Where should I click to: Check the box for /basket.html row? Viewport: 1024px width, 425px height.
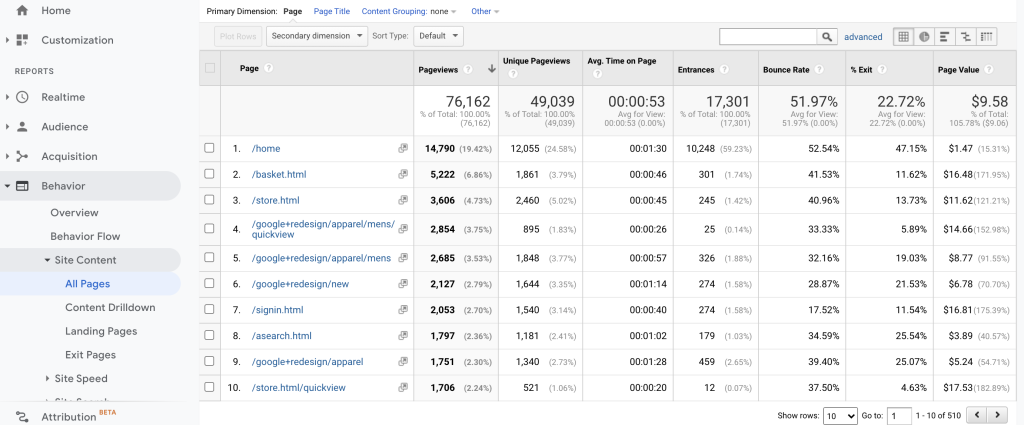209,174
